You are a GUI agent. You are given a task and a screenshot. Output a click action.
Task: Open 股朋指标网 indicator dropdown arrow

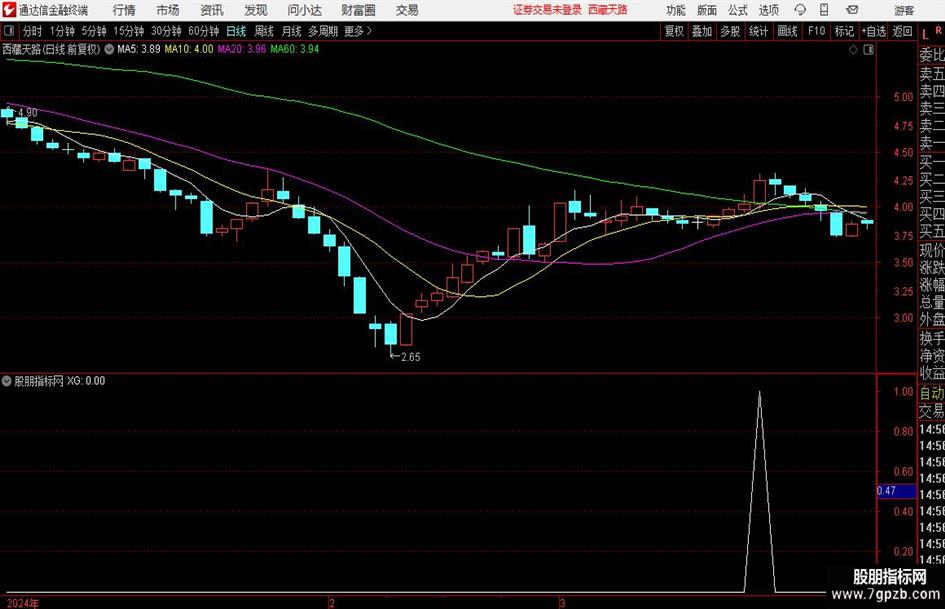click(7, 380)
